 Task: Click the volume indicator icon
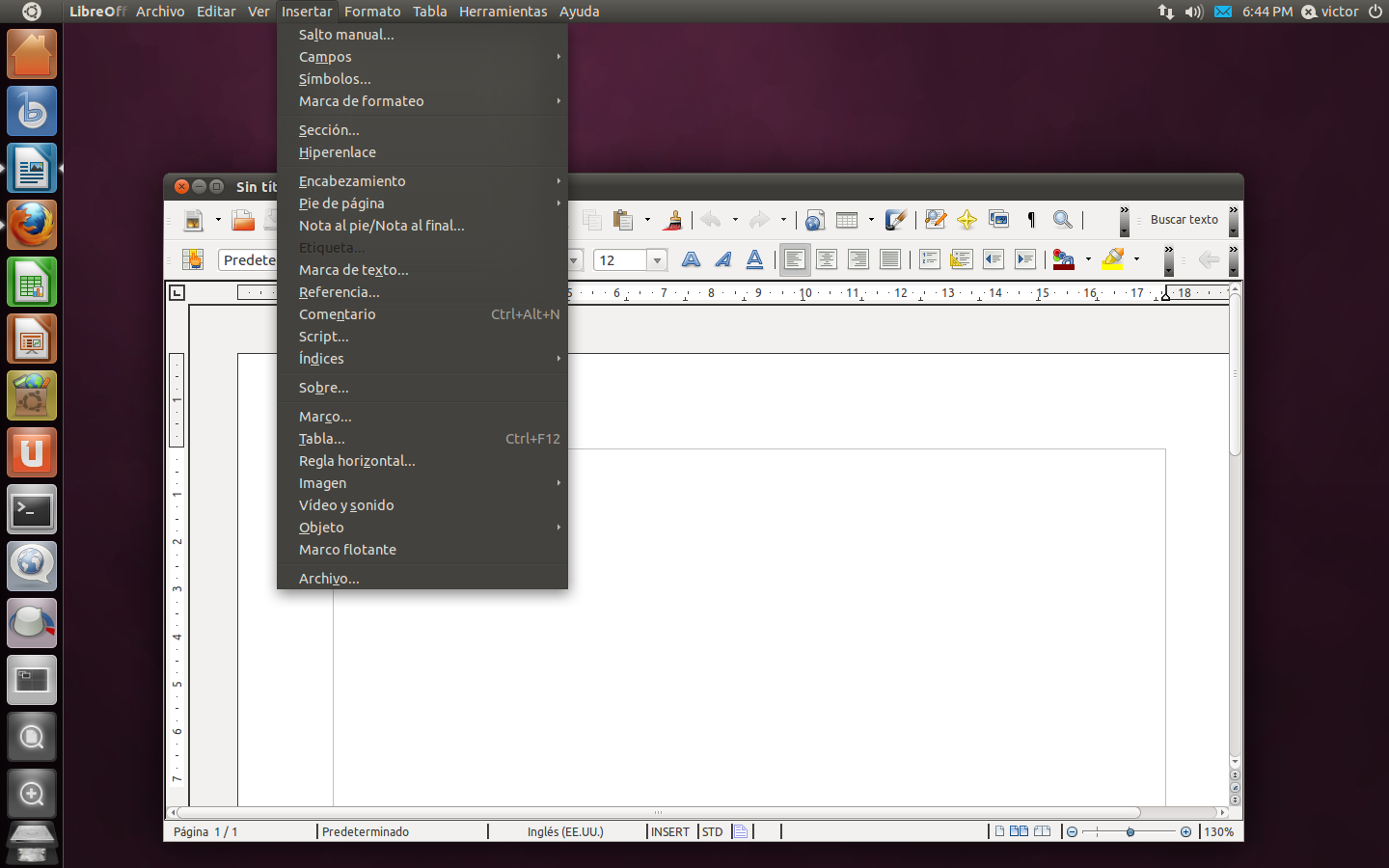coord(1194,12)
